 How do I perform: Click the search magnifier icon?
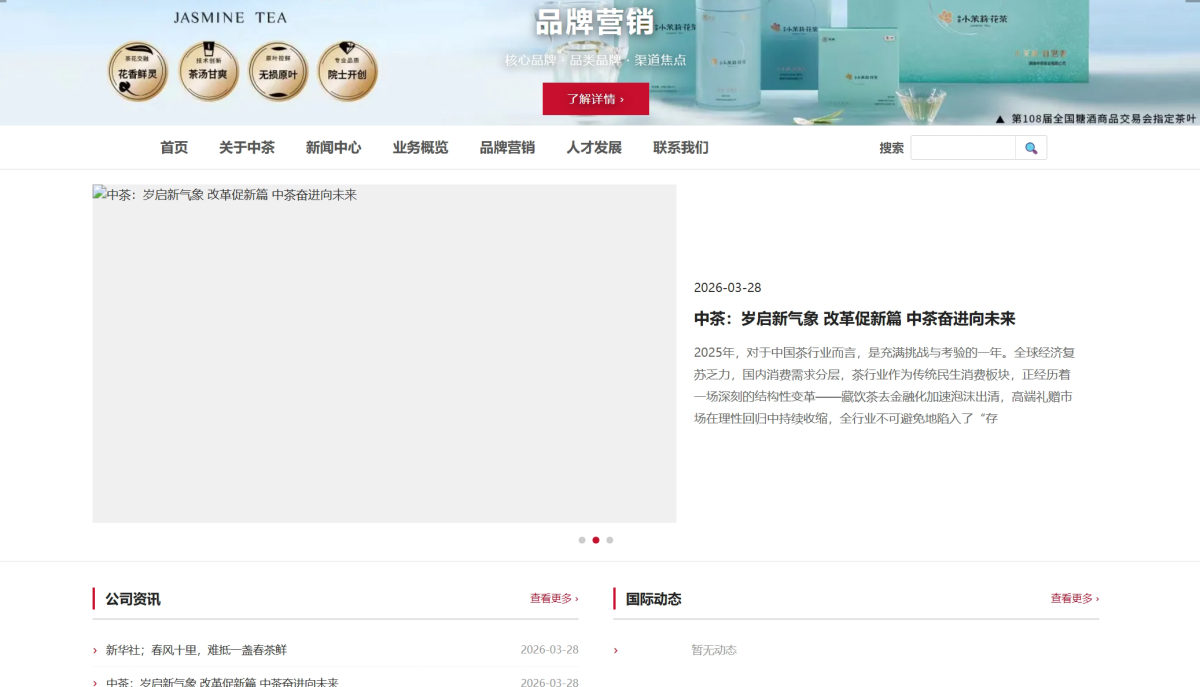(1031, 148)
